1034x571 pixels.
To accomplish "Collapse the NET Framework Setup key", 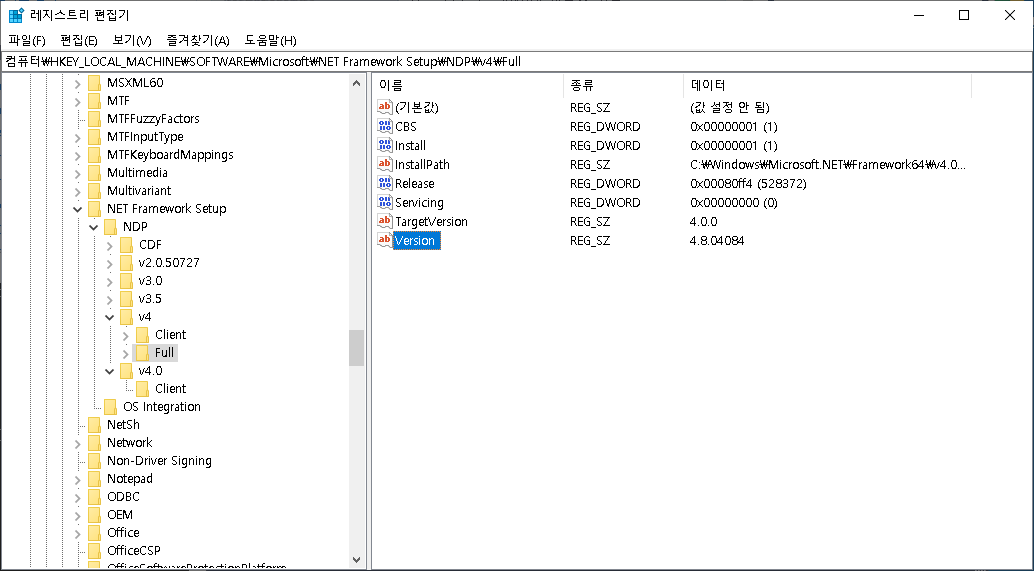I will pos(78,209).
